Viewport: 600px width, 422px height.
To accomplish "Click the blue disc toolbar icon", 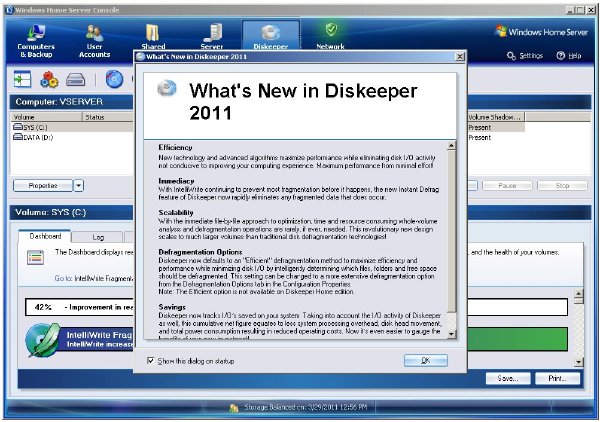I will pos(114,79).
